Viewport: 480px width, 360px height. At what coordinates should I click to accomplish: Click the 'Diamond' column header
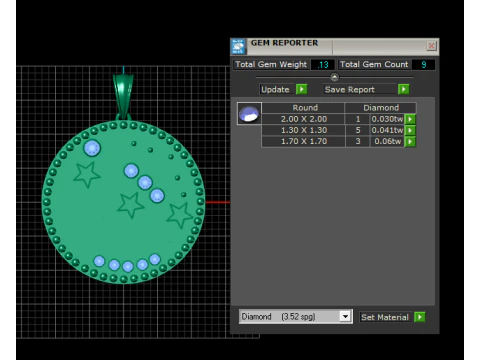[381, 108]
